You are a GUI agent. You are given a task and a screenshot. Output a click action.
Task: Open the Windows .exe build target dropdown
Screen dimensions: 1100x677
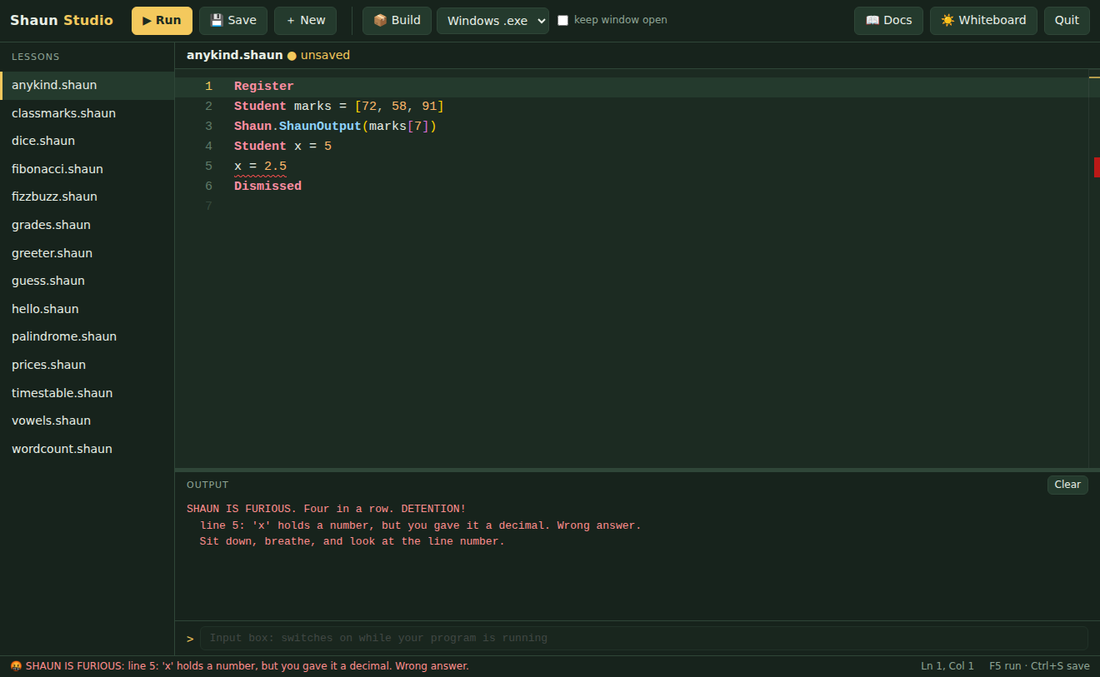point(492,20)
